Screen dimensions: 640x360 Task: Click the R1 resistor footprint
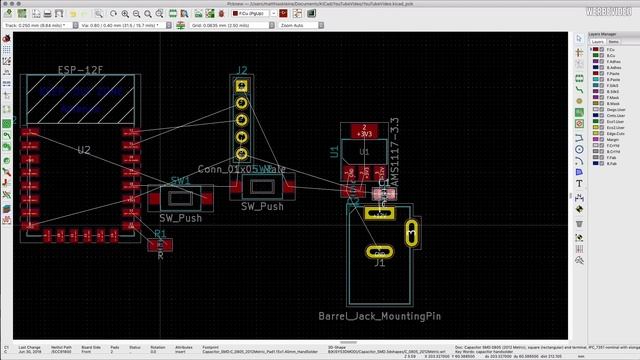(160, 245)
